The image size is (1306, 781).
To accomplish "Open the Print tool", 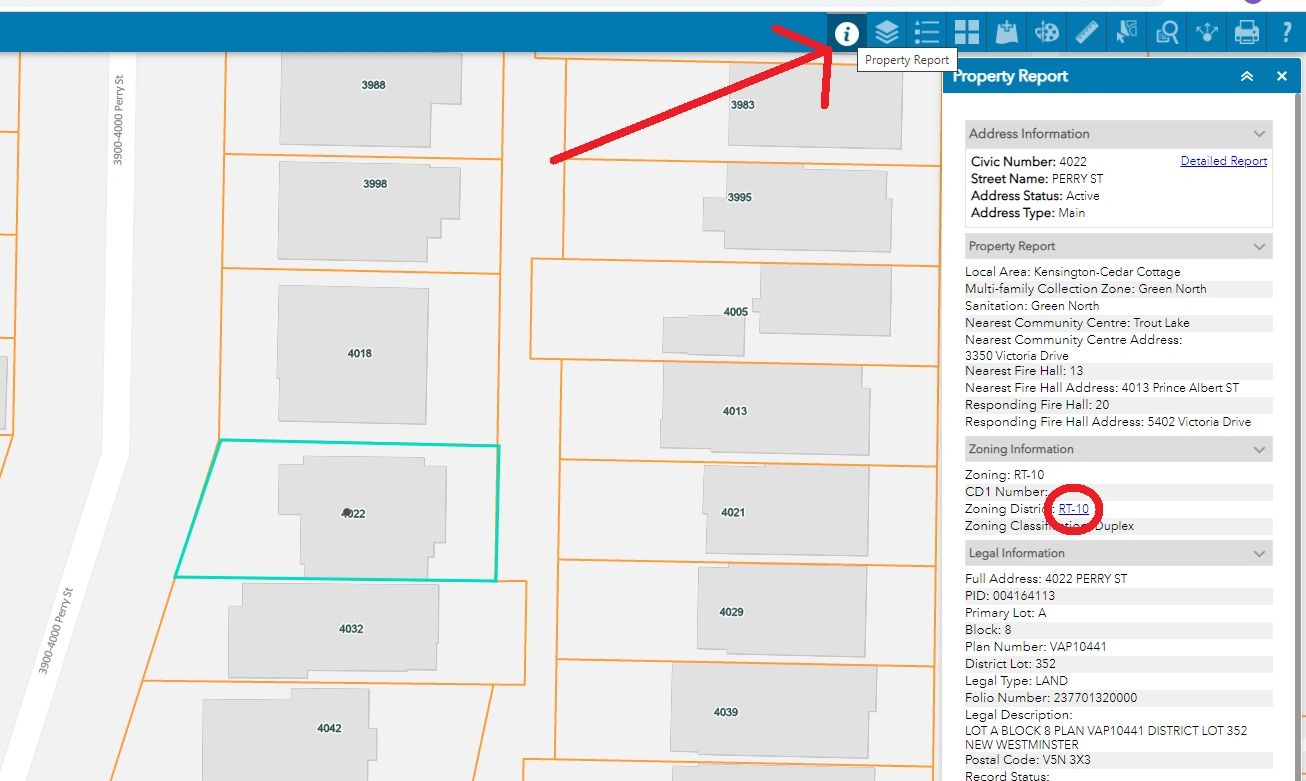I will (x=1246, y=32).
